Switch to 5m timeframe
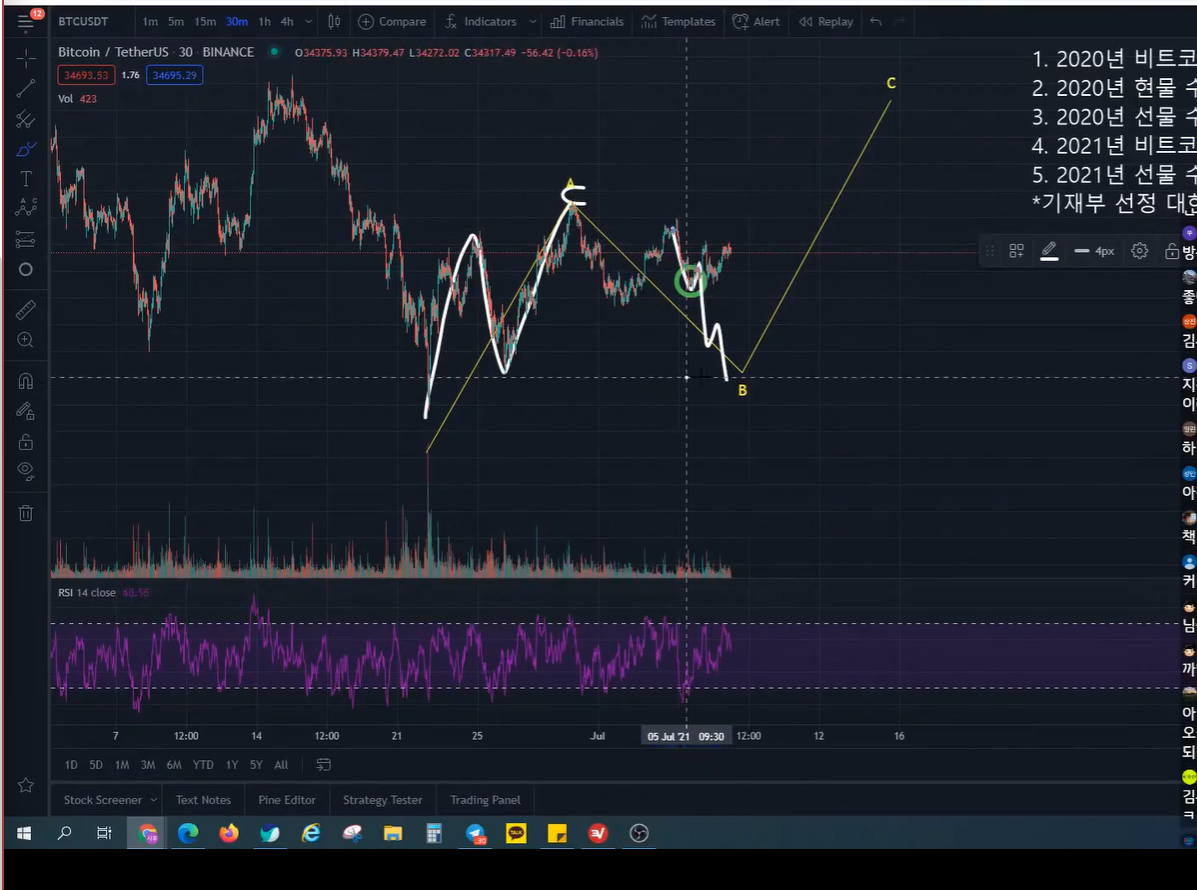The image size is (1197, 890). pyautogui.click(x=176, y=21)
